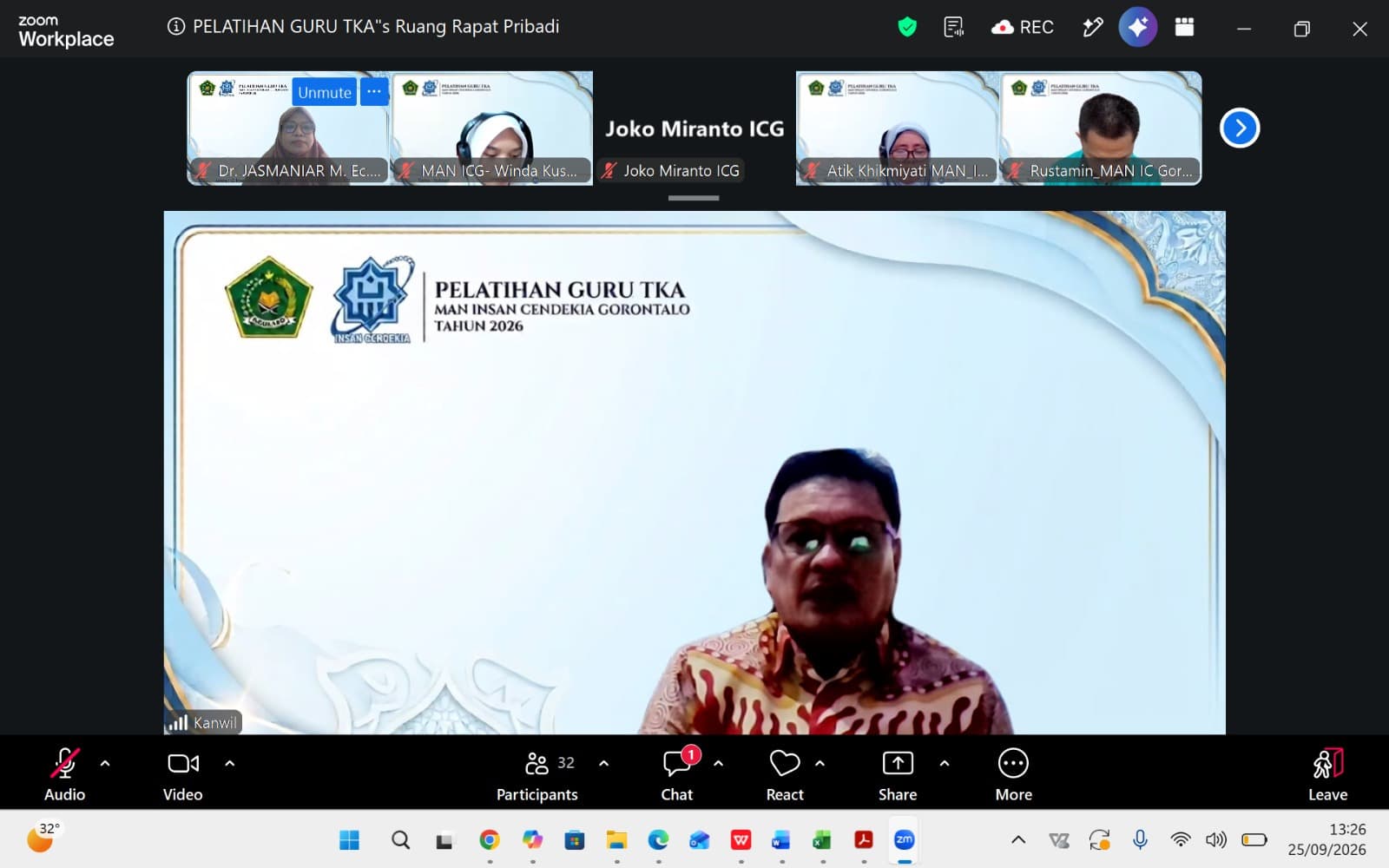Click the Unmute button on Dr. JASMANIAR tile
Viewport: 1389px width, 868px height.
point(325,92)
